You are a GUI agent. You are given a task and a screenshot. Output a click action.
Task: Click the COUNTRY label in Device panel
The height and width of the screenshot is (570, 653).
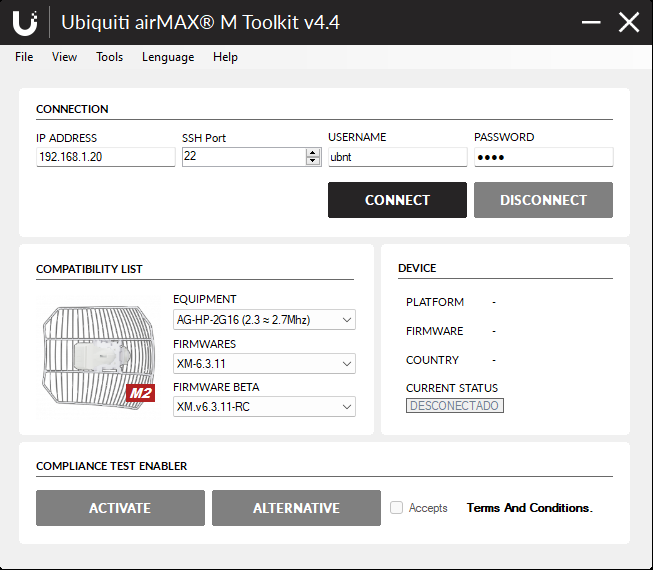click(432, 360)
